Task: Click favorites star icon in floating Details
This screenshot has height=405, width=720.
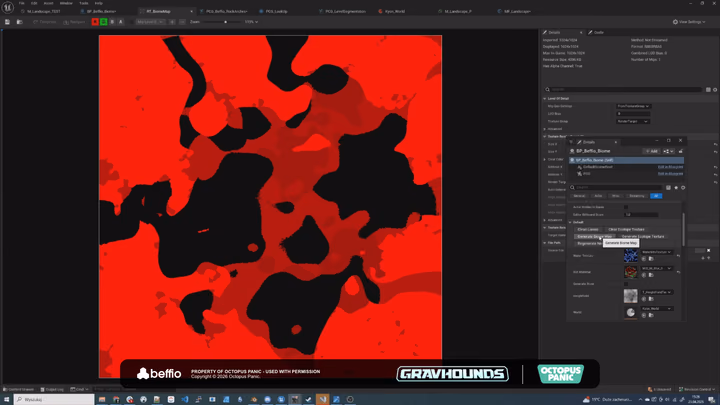Action: coord(676,187)
